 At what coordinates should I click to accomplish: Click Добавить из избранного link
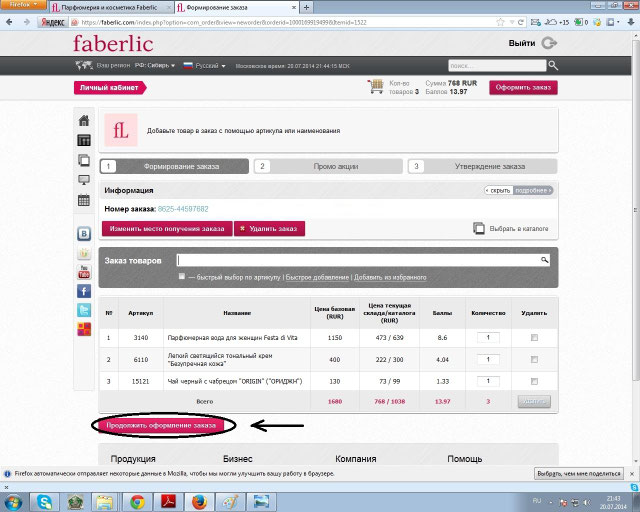click(x=390, y=277)
